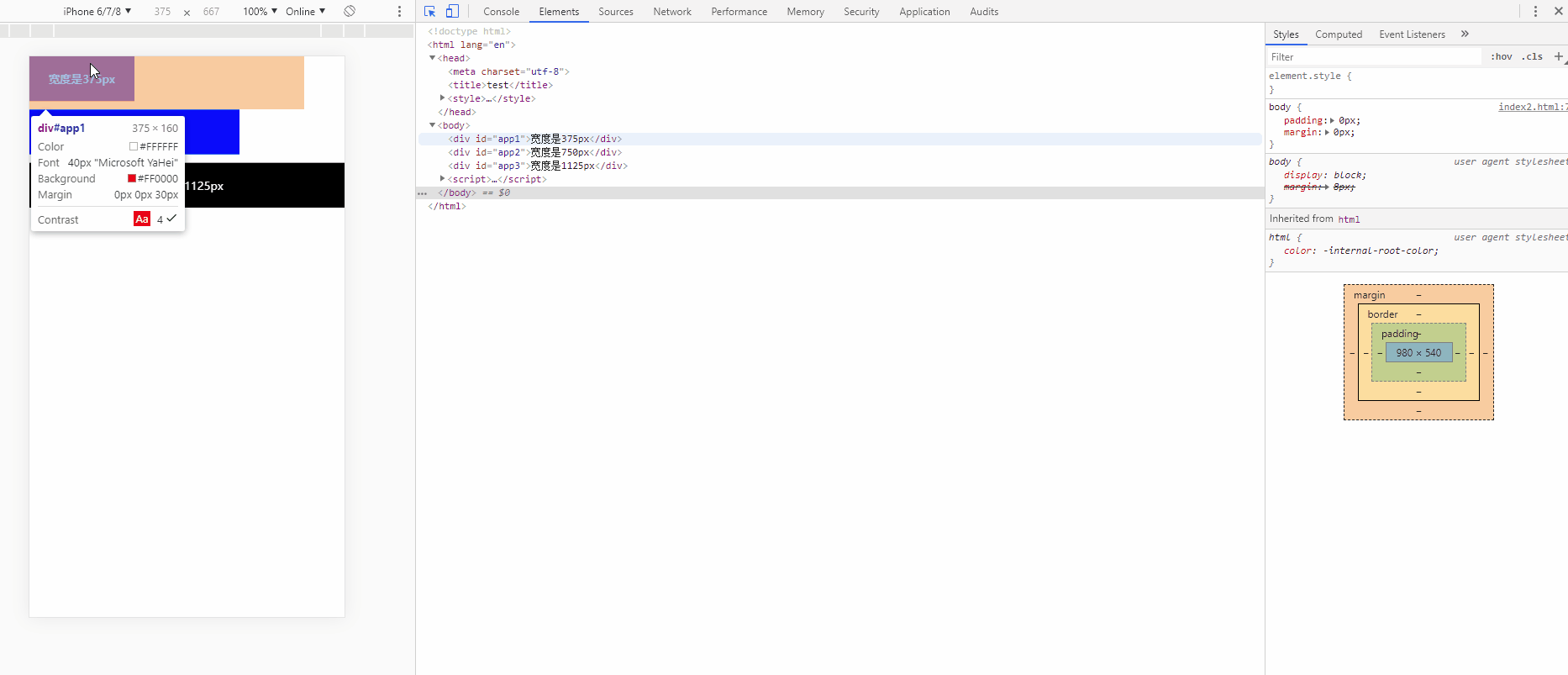Switch to the Console tab
The width and height of the screenshot is (1568, 675).
(x=502, y=12)
